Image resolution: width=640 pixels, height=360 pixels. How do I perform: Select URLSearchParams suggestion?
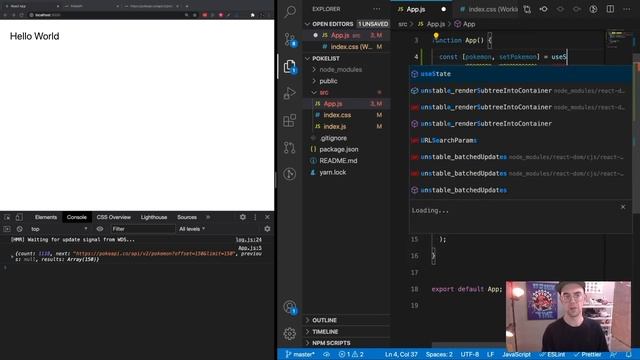coord(521,140)
